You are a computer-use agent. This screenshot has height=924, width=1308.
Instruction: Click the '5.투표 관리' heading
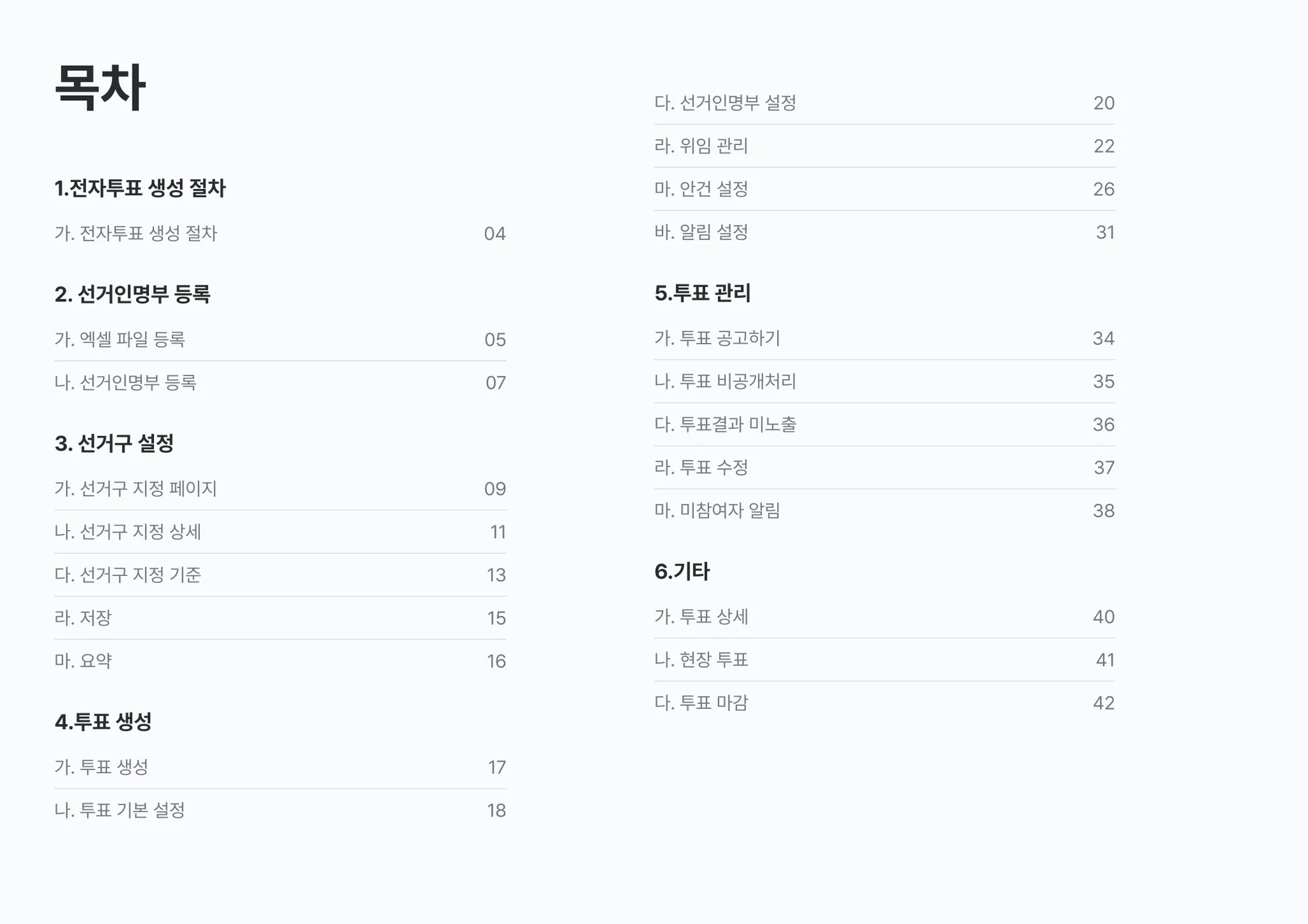click(703, 294)
